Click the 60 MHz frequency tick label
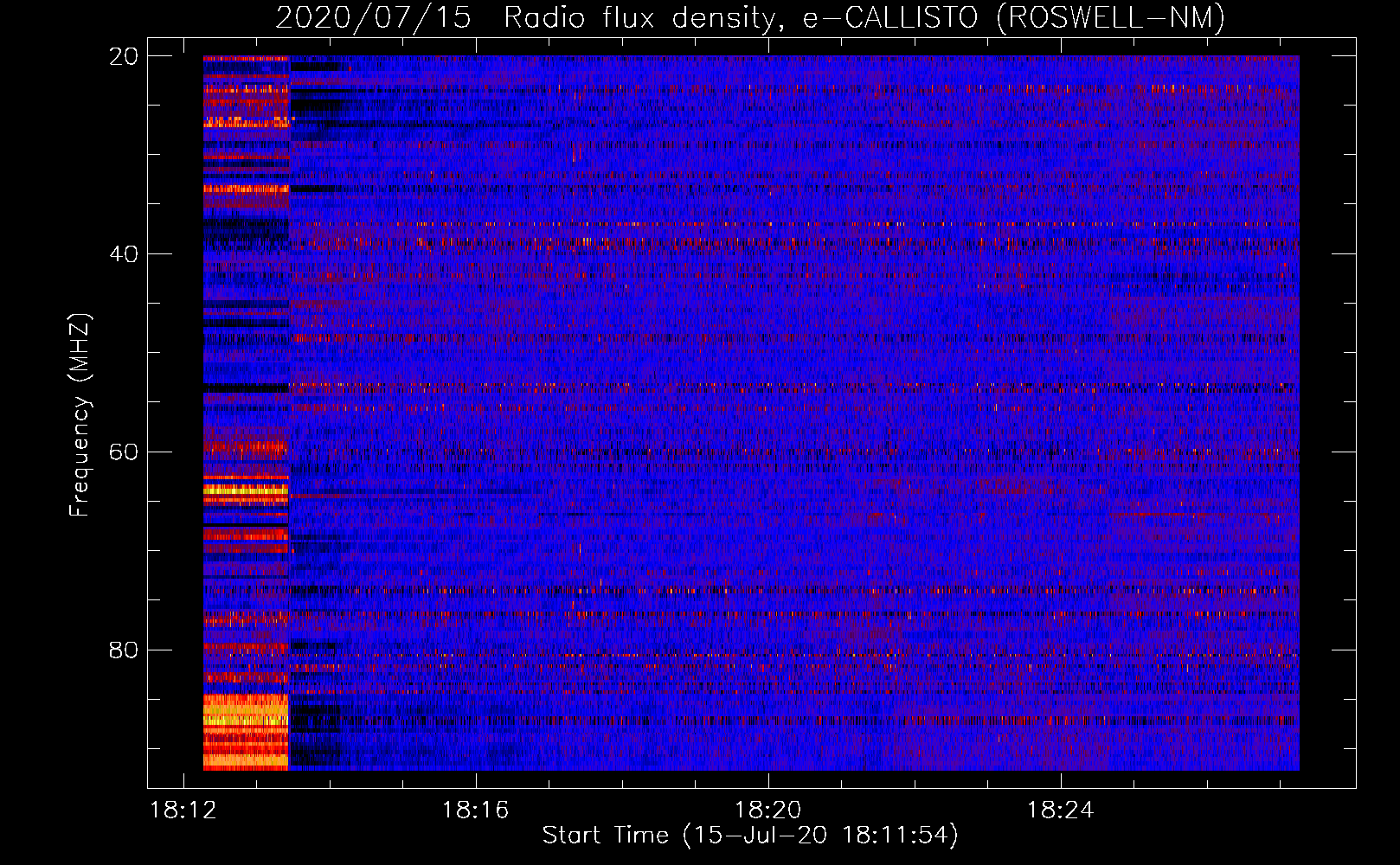Viewport: 1400px width, 865px height. (123, 452)
